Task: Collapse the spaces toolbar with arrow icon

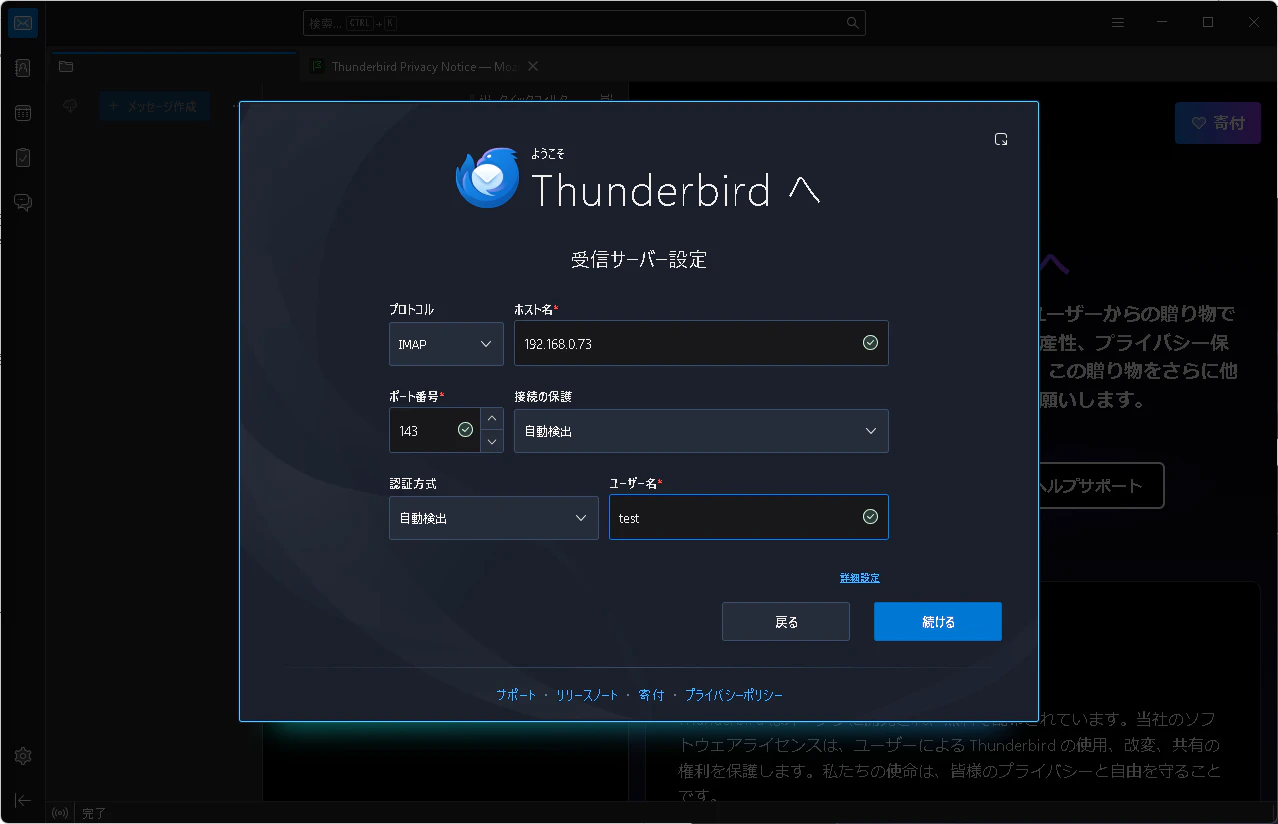Action: point(22,799)
